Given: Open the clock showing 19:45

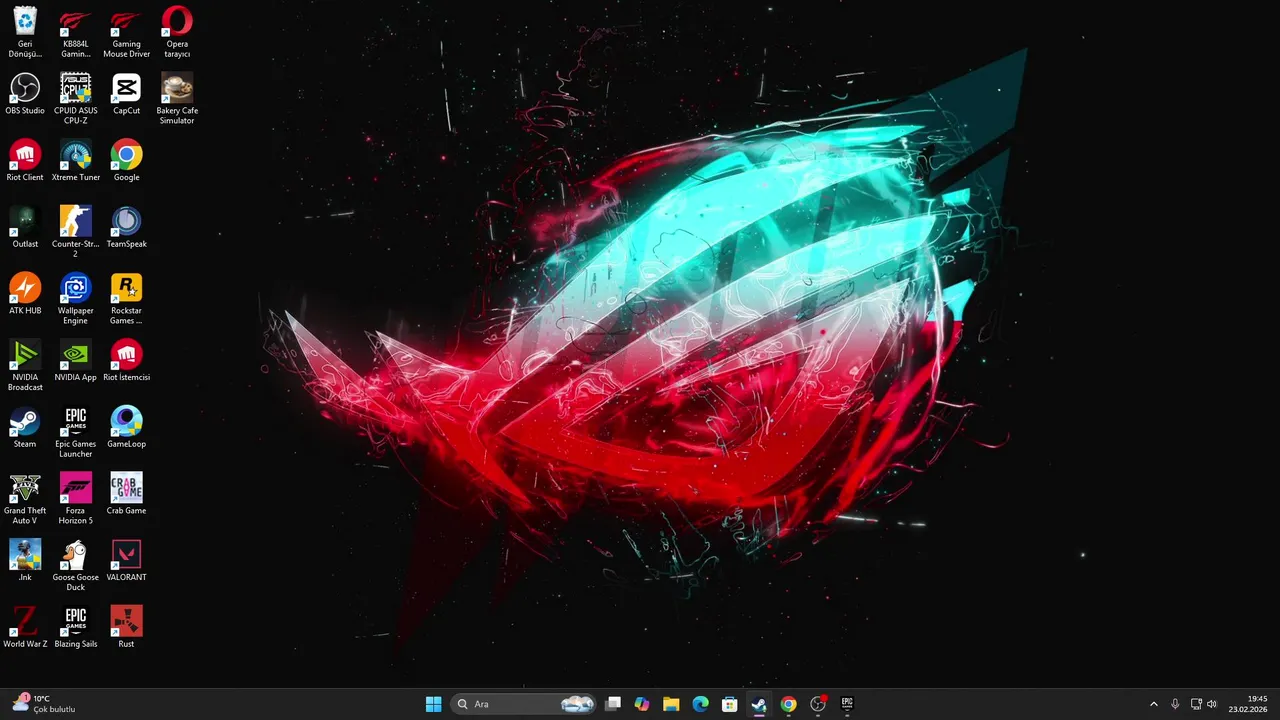Looking at the screenshot, I should point(1248,704).
